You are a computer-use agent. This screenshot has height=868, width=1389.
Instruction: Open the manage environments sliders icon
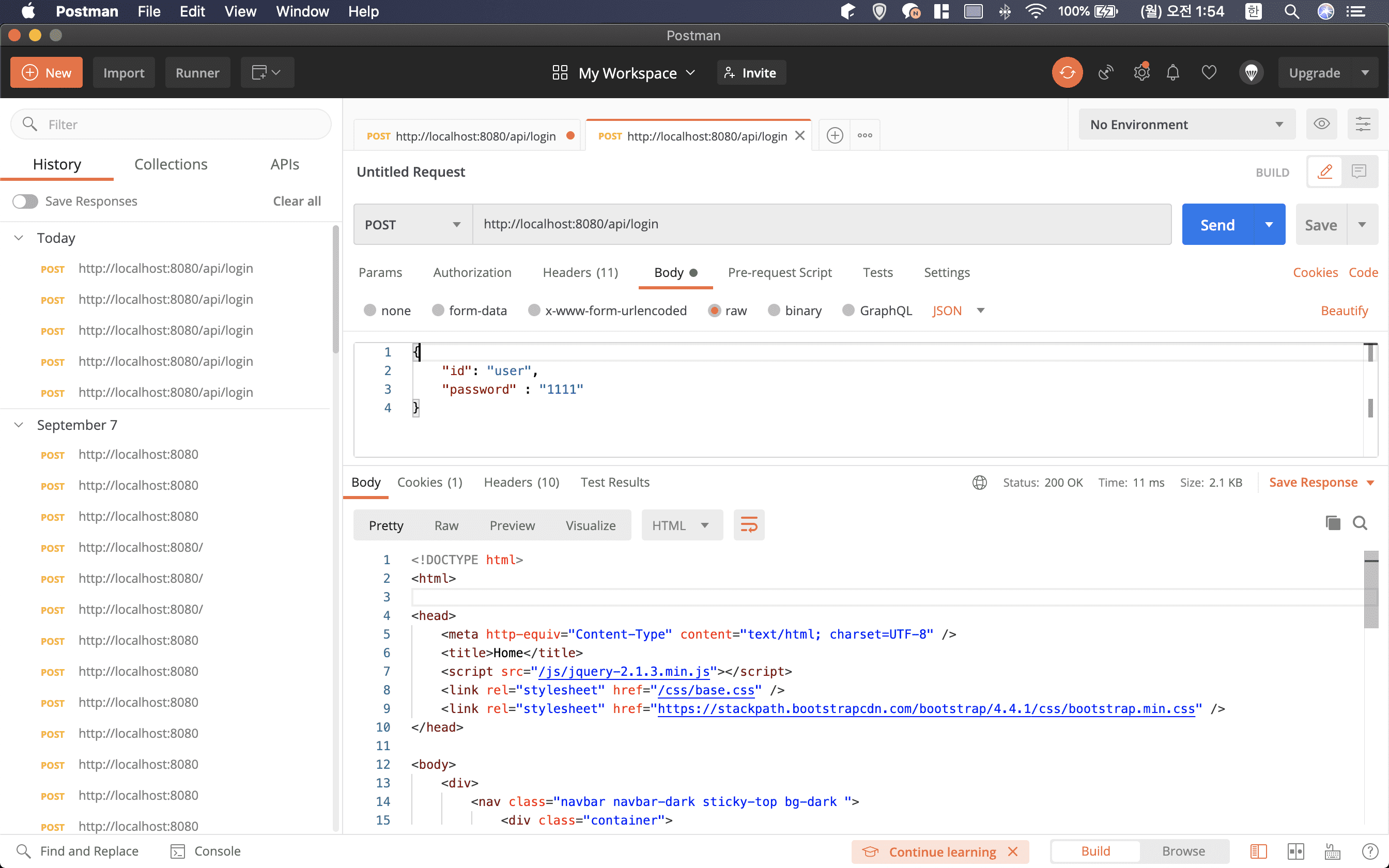click(x=1363, y=124)
